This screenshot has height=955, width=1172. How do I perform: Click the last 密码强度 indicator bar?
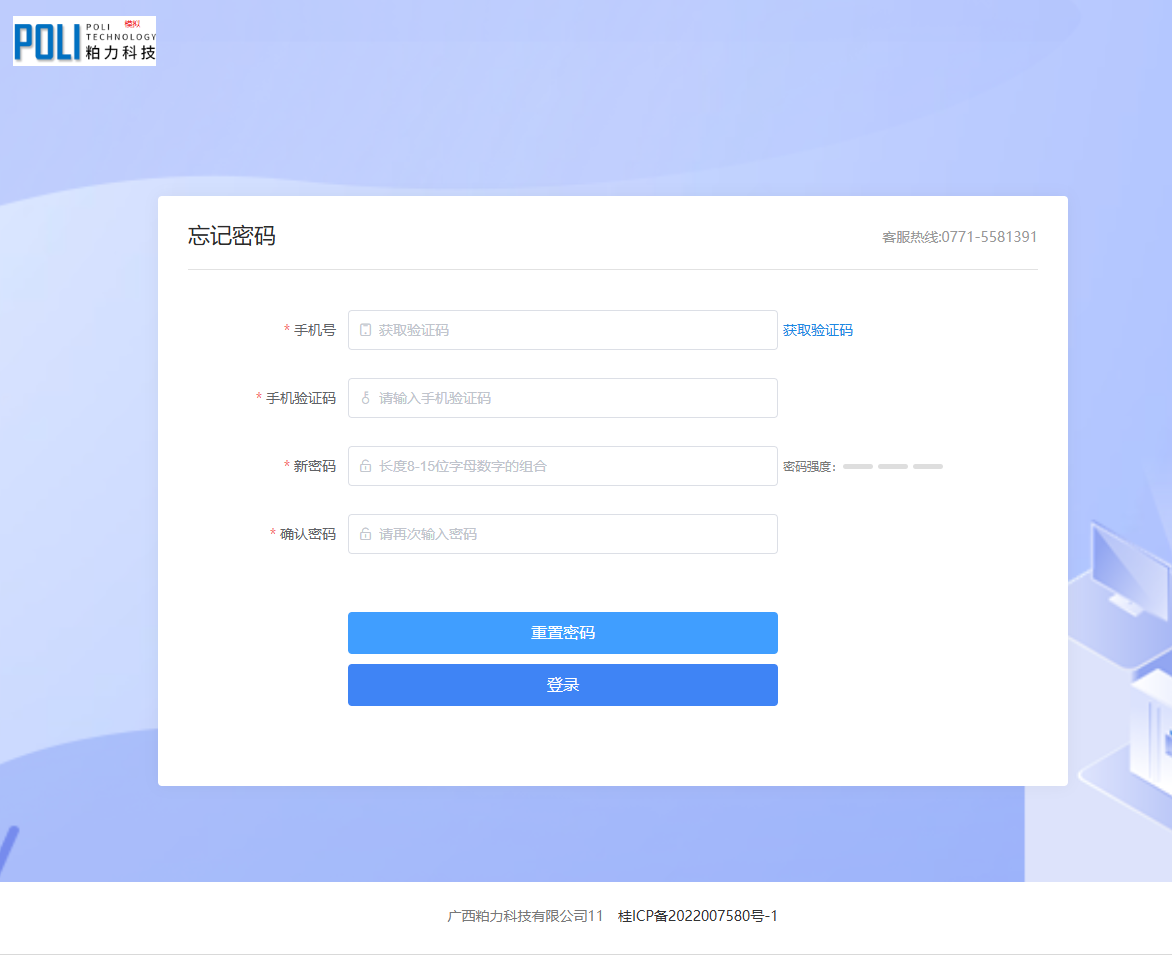(927, 467)
